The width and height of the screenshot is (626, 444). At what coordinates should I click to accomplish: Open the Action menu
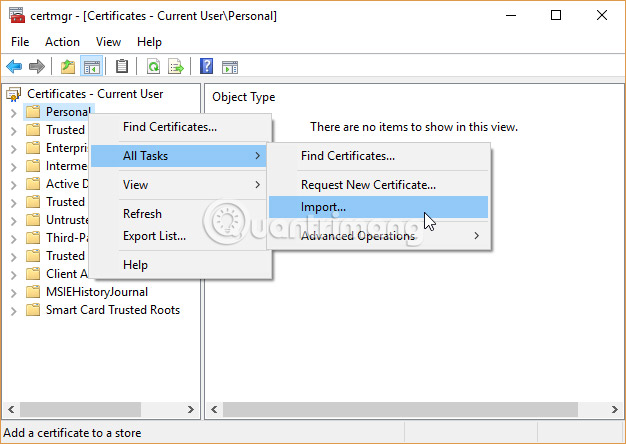pos(62,42)
